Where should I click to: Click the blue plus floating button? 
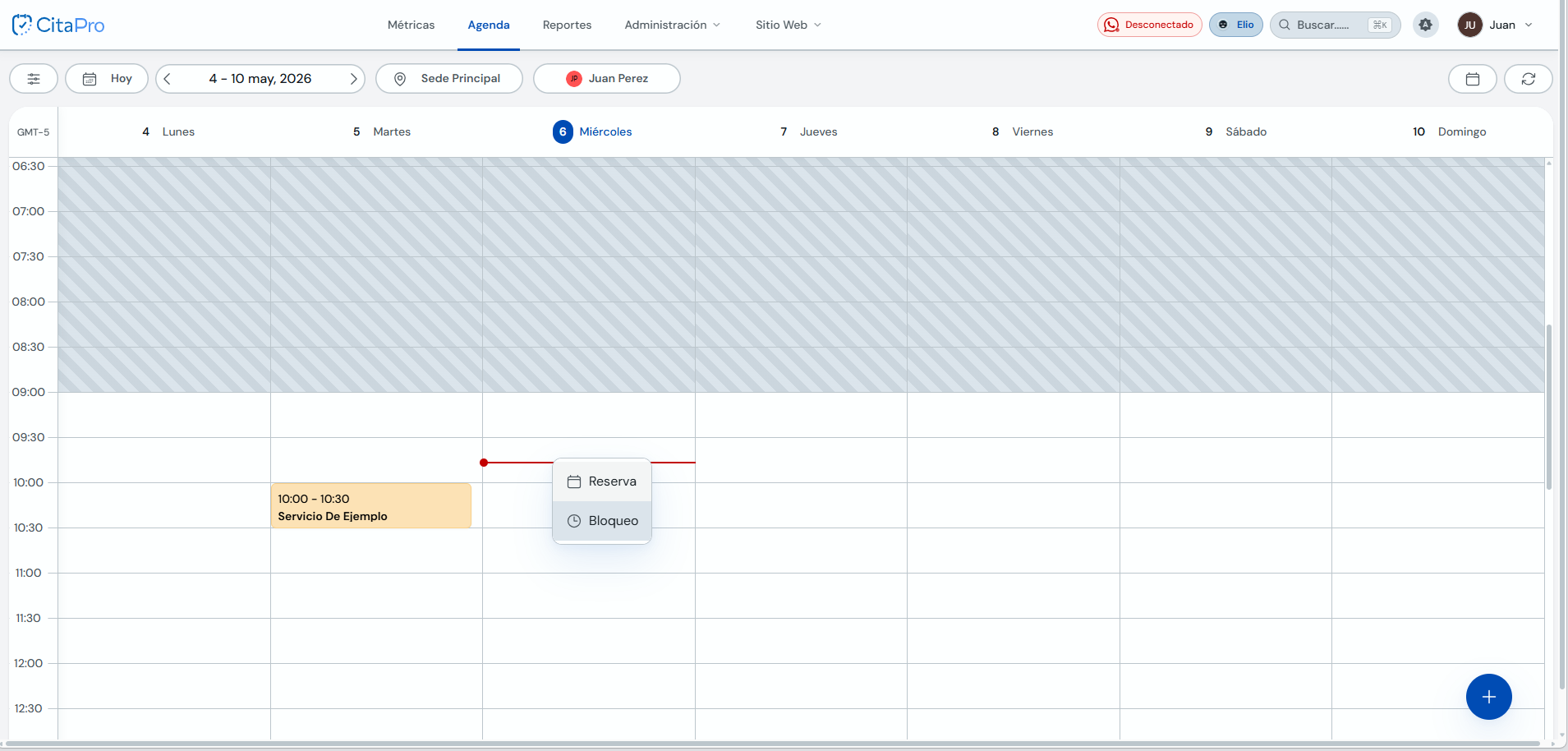click(x=1489, y=697)
